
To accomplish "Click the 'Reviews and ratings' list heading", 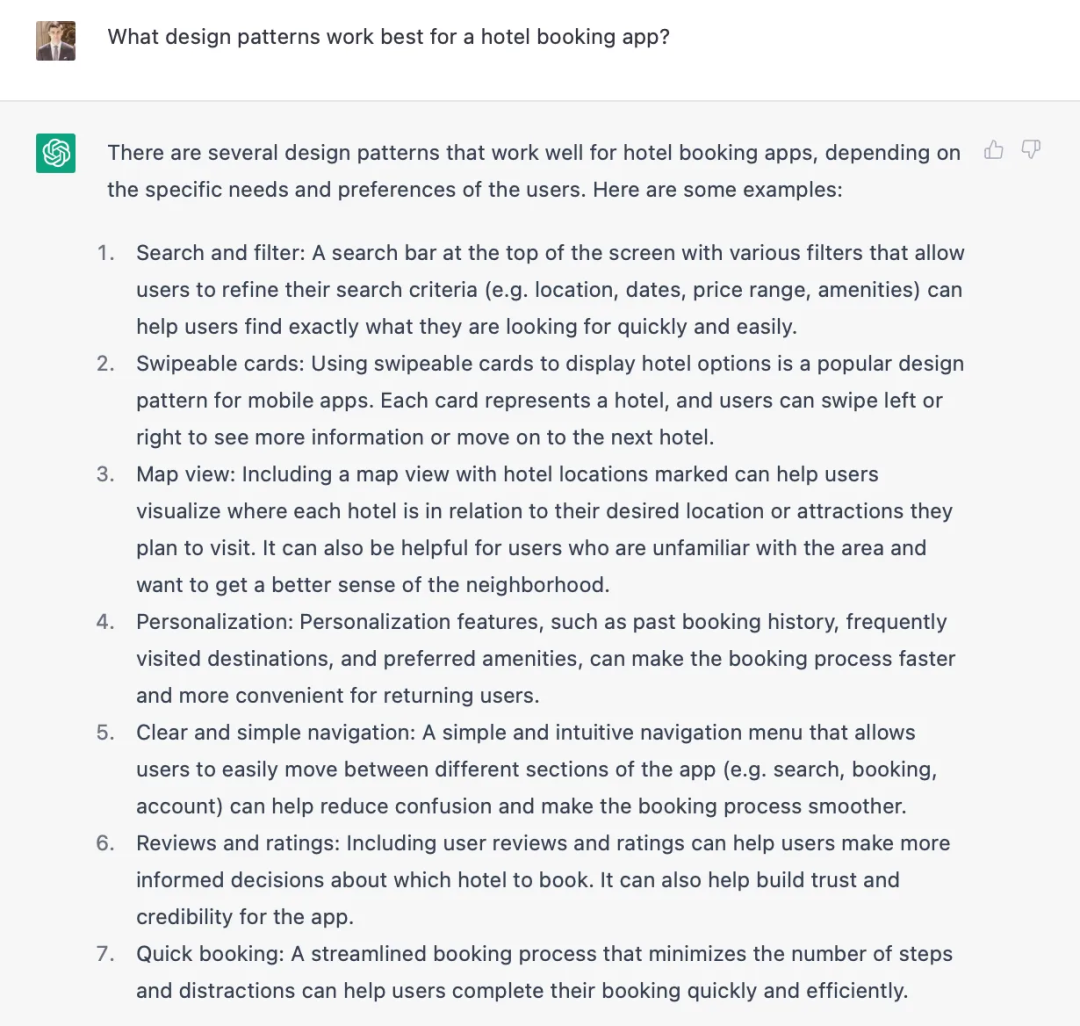I will pos(238,844).
